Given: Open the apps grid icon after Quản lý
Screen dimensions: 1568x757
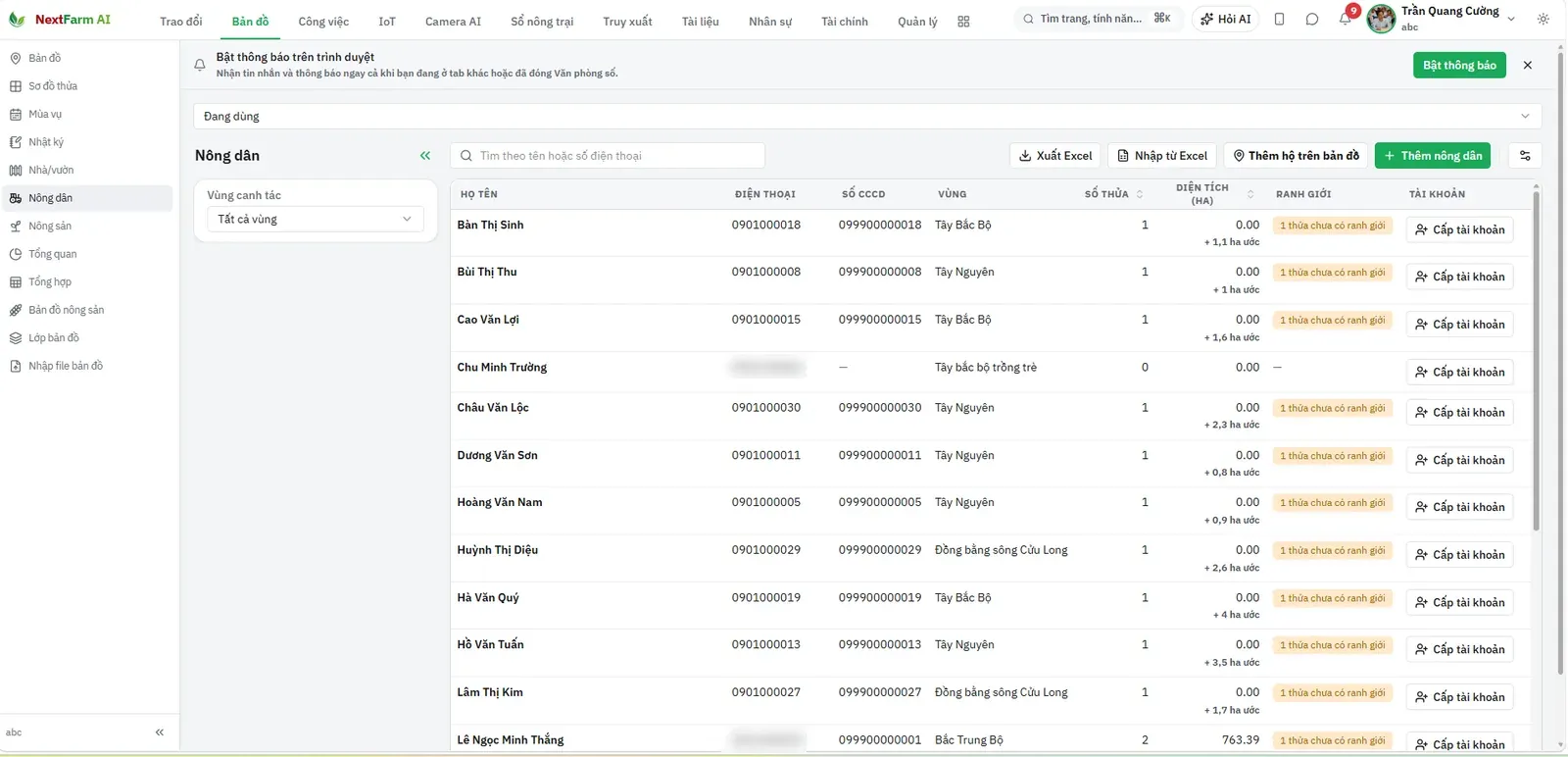Looking at the screenshot, I should coord(963,21).
